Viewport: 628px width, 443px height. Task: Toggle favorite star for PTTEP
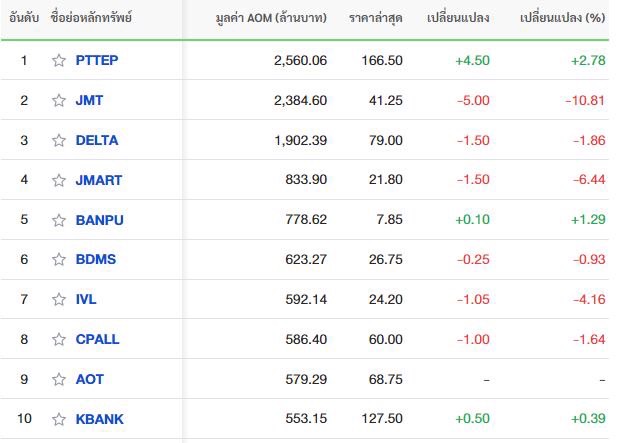click(59, 60)
